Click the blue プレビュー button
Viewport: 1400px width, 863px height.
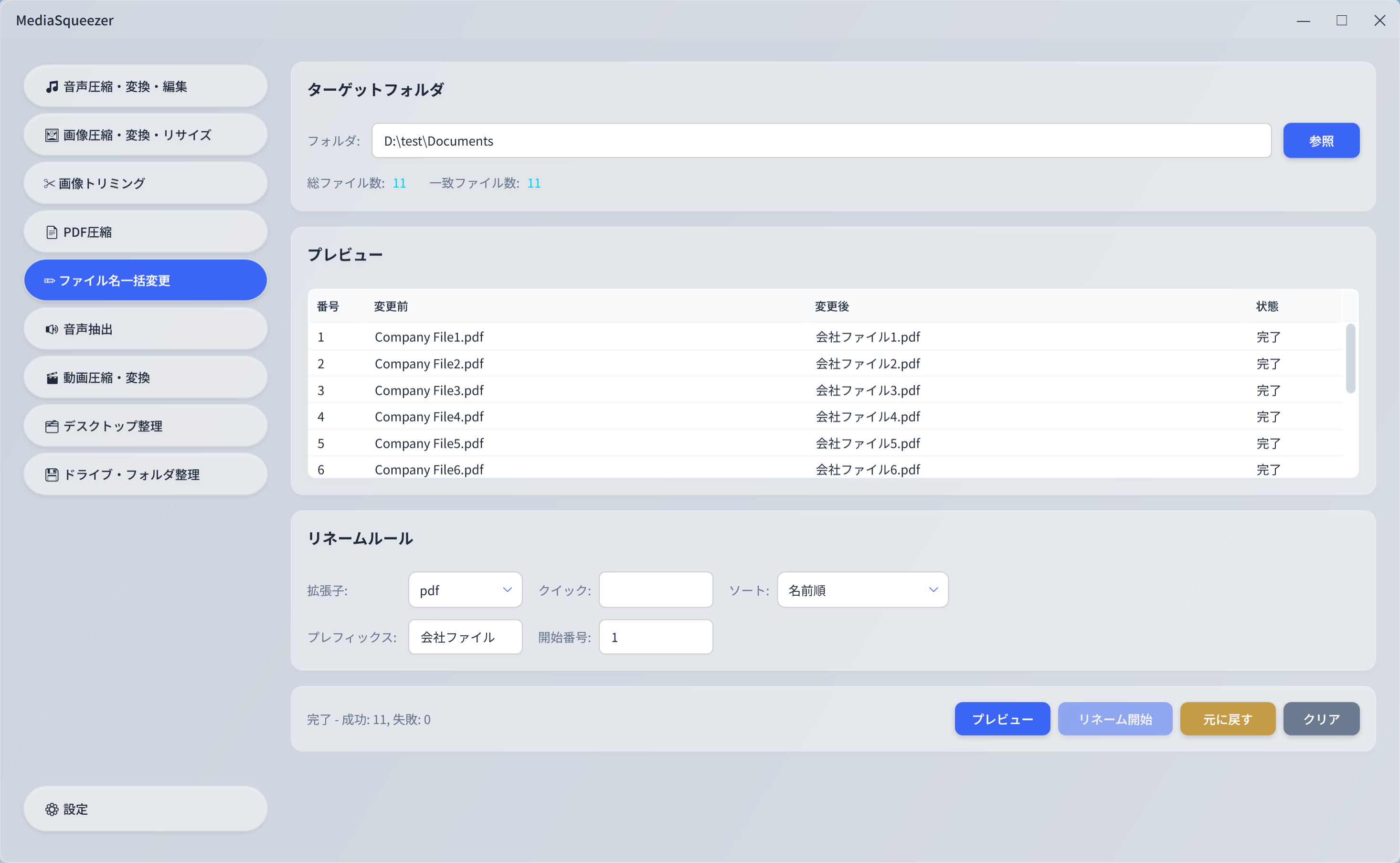[1002, 719]
